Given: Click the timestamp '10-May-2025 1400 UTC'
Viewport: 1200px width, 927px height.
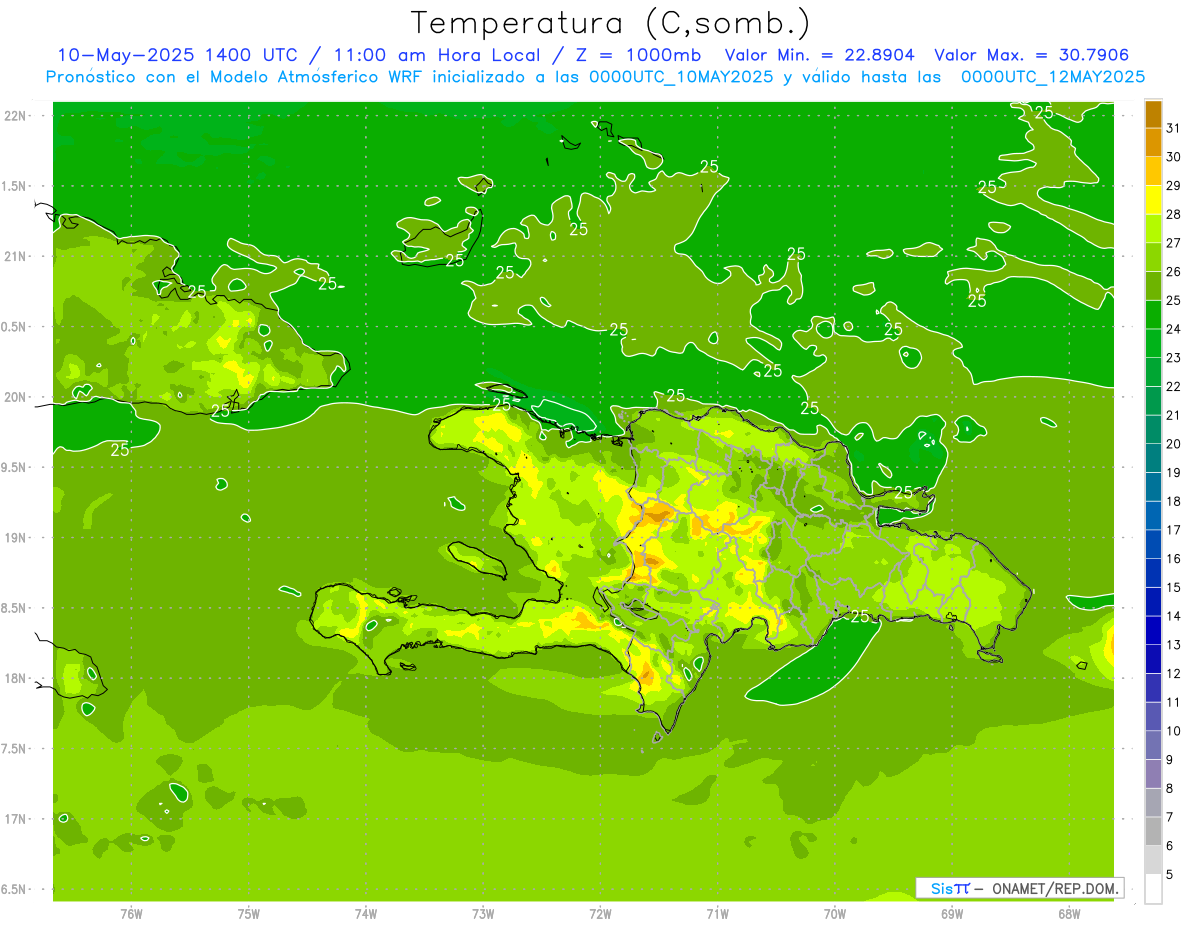Looking at the screenshot, I should point(177,55).
